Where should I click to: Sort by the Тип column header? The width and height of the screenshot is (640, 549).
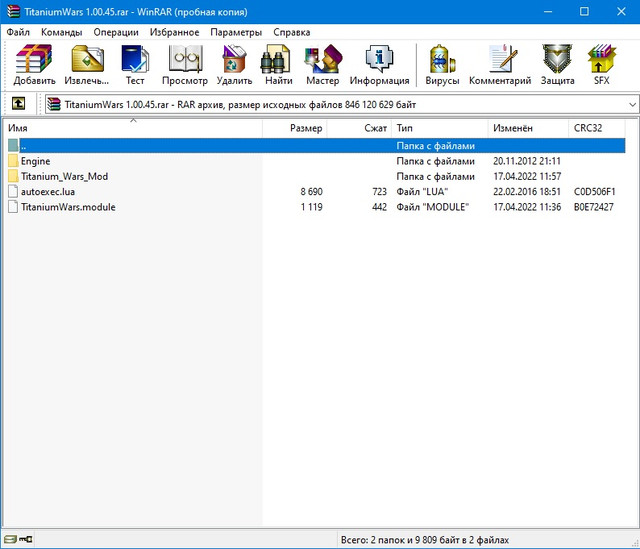click(440, 128)
